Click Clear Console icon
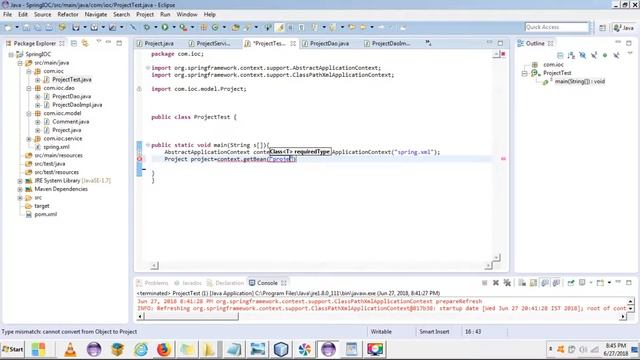The width and height of the screenshot is (640, 360). click(x=522, y=282)
